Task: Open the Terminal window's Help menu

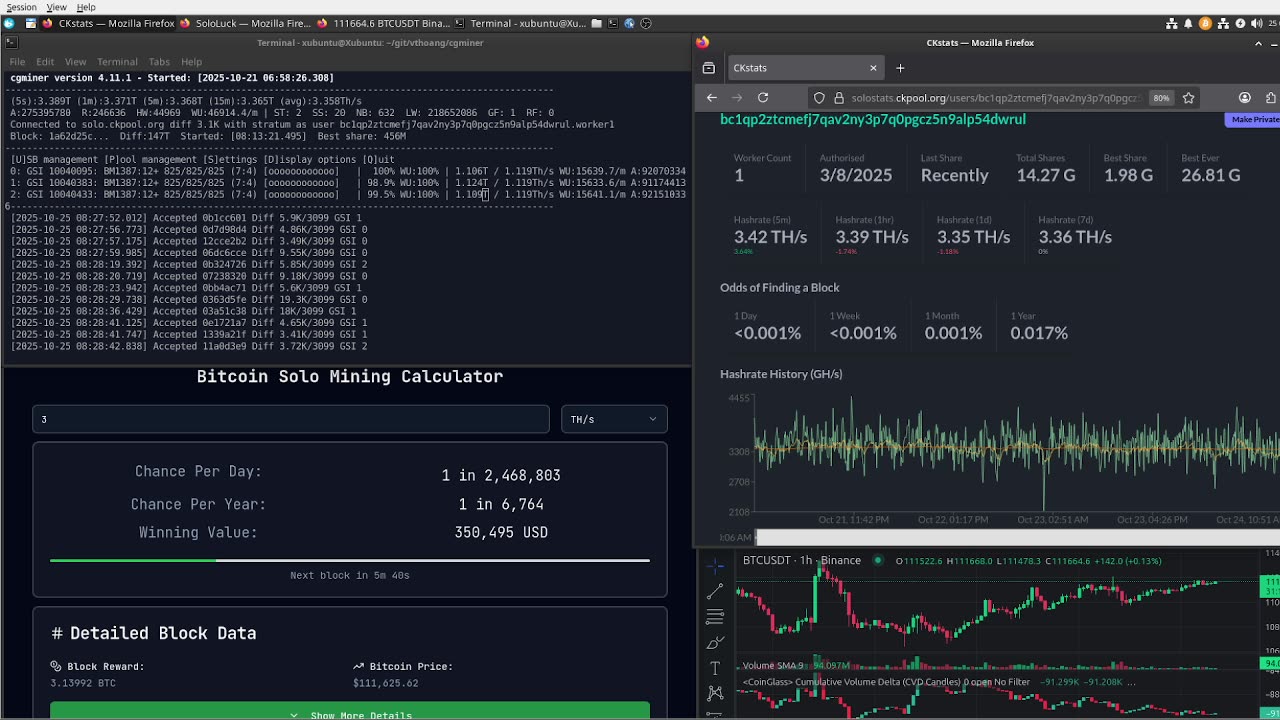Action: pyautogui.click(x=191, y=62)
